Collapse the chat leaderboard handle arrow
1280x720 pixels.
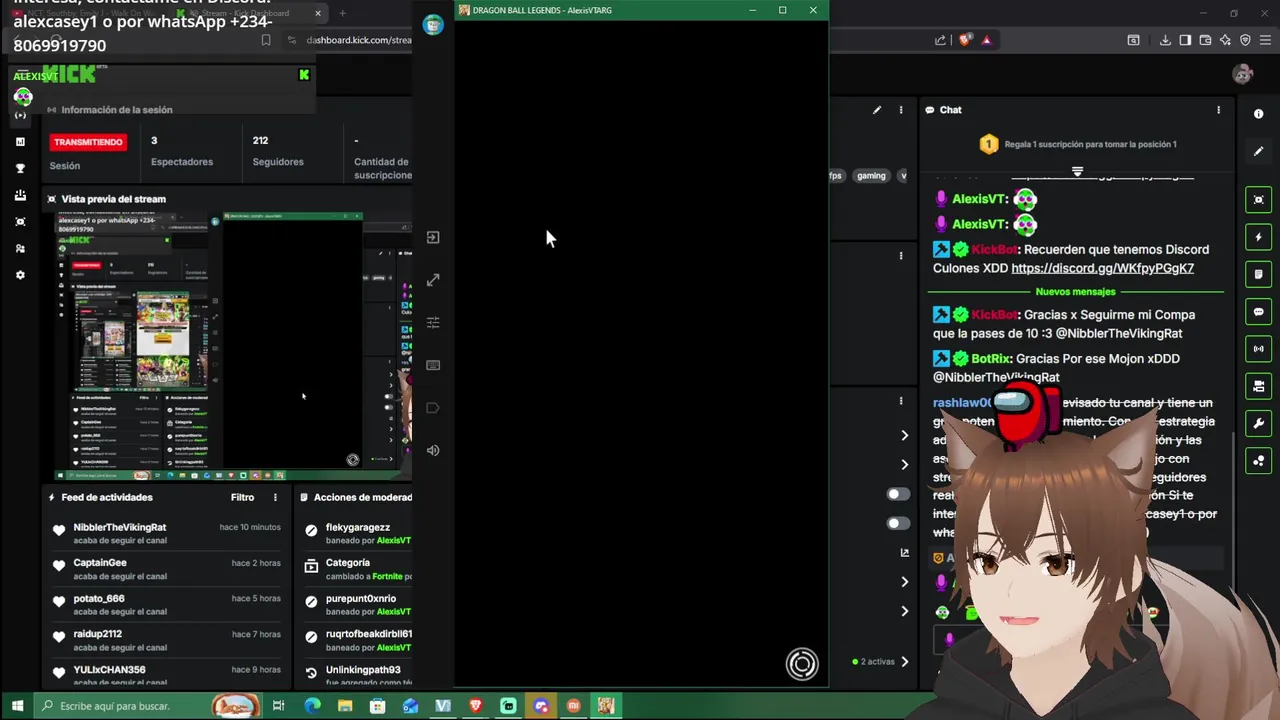coord(1077,172)
